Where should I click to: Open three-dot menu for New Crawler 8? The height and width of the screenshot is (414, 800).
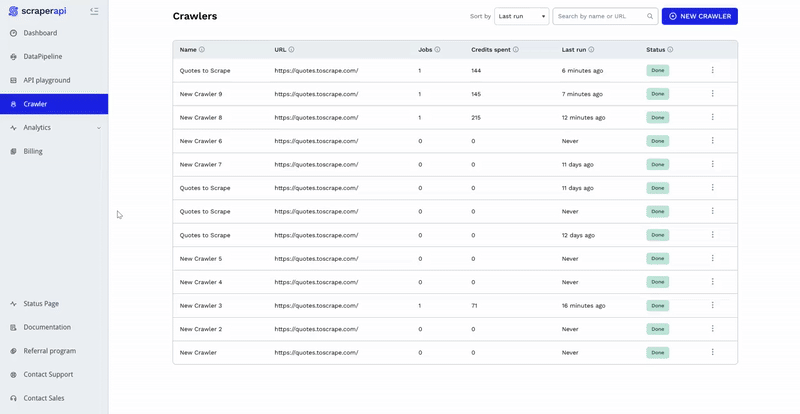(x=712, y=117)
